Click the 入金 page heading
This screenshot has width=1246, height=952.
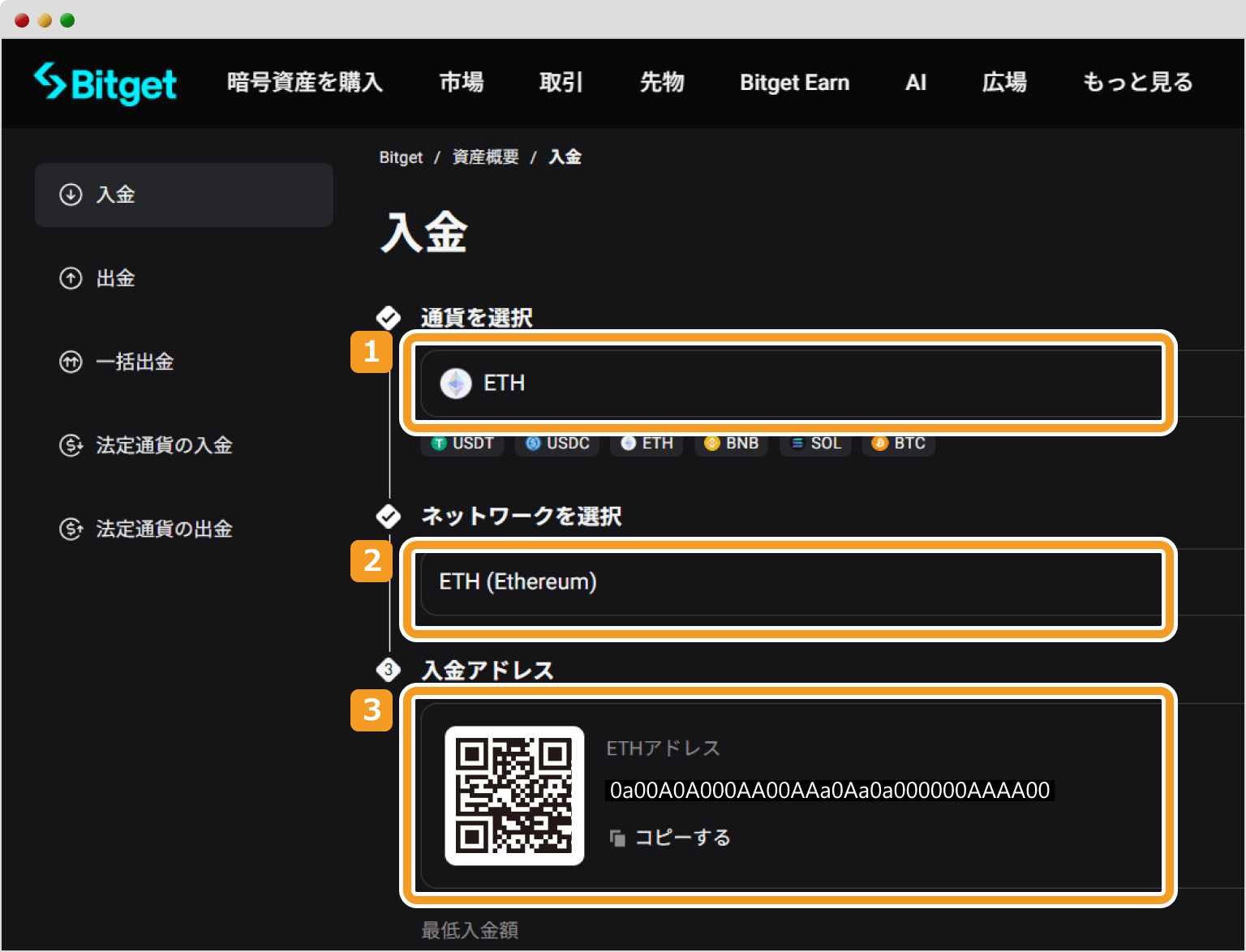coord(423,233)
